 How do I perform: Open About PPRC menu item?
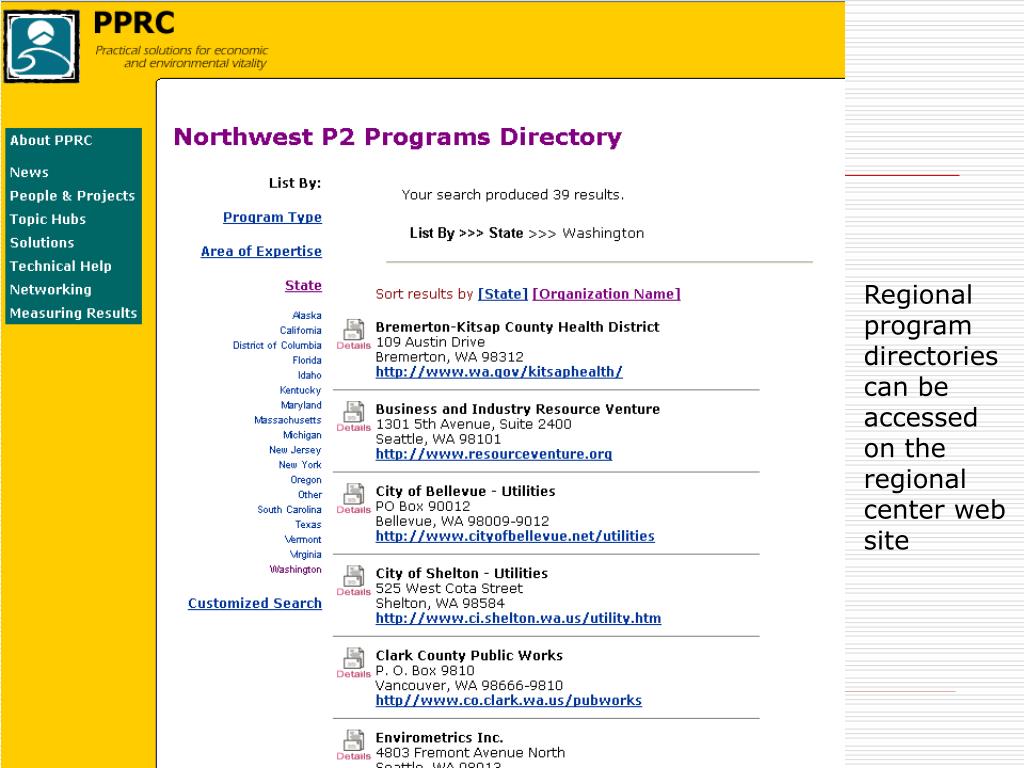point(51,140)
